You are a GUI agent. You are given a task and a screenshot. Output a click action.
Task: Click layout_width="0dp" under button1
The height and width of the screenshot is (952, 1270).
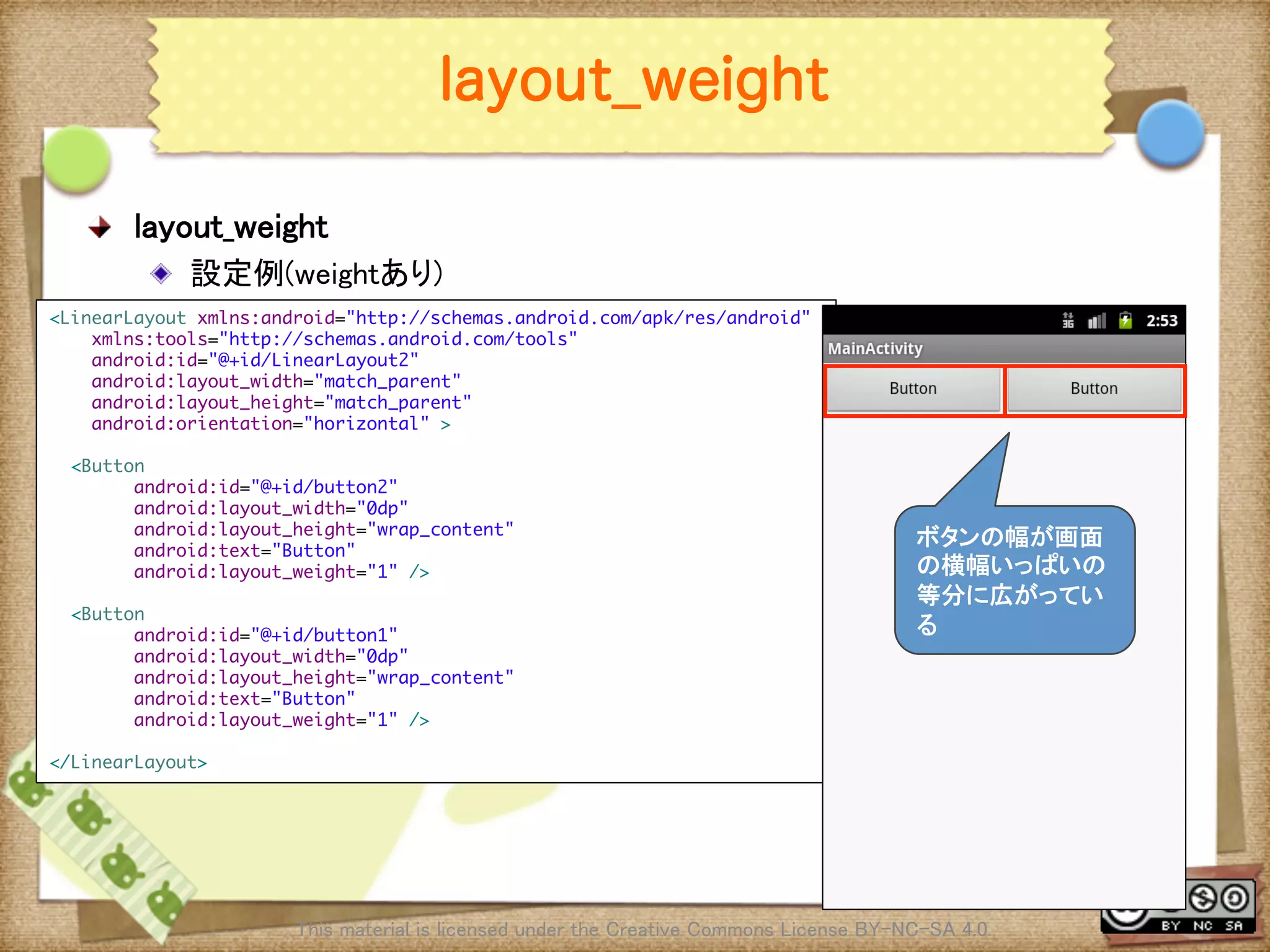(x=271, y=656)
